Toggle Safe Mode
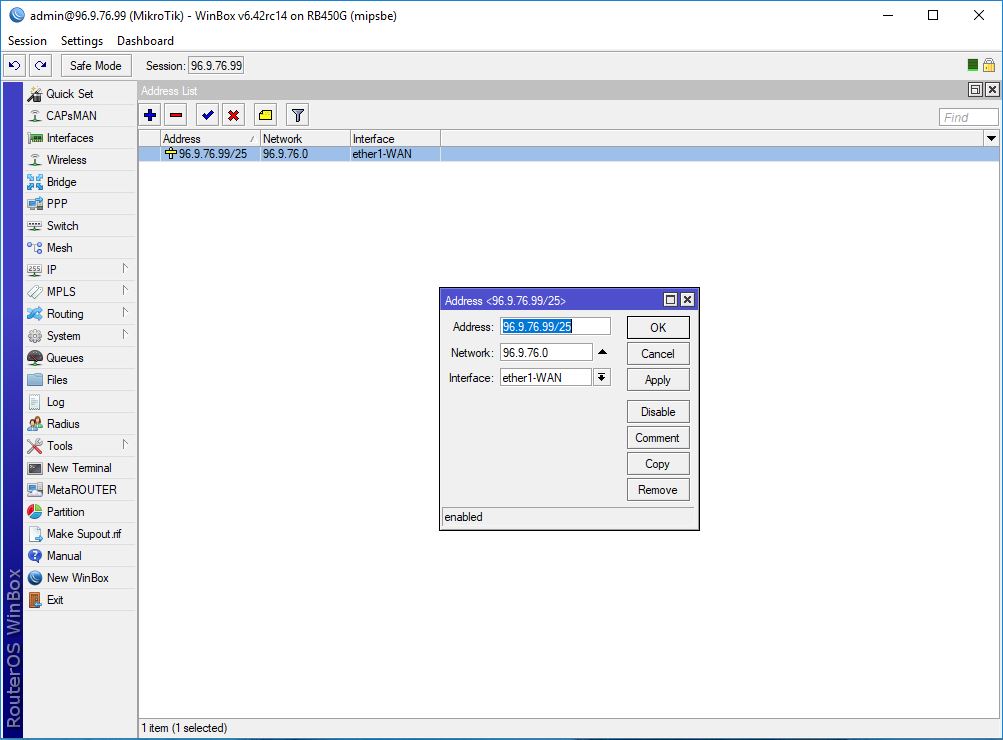Screen dimensions: 1003x740 (95, 65)
